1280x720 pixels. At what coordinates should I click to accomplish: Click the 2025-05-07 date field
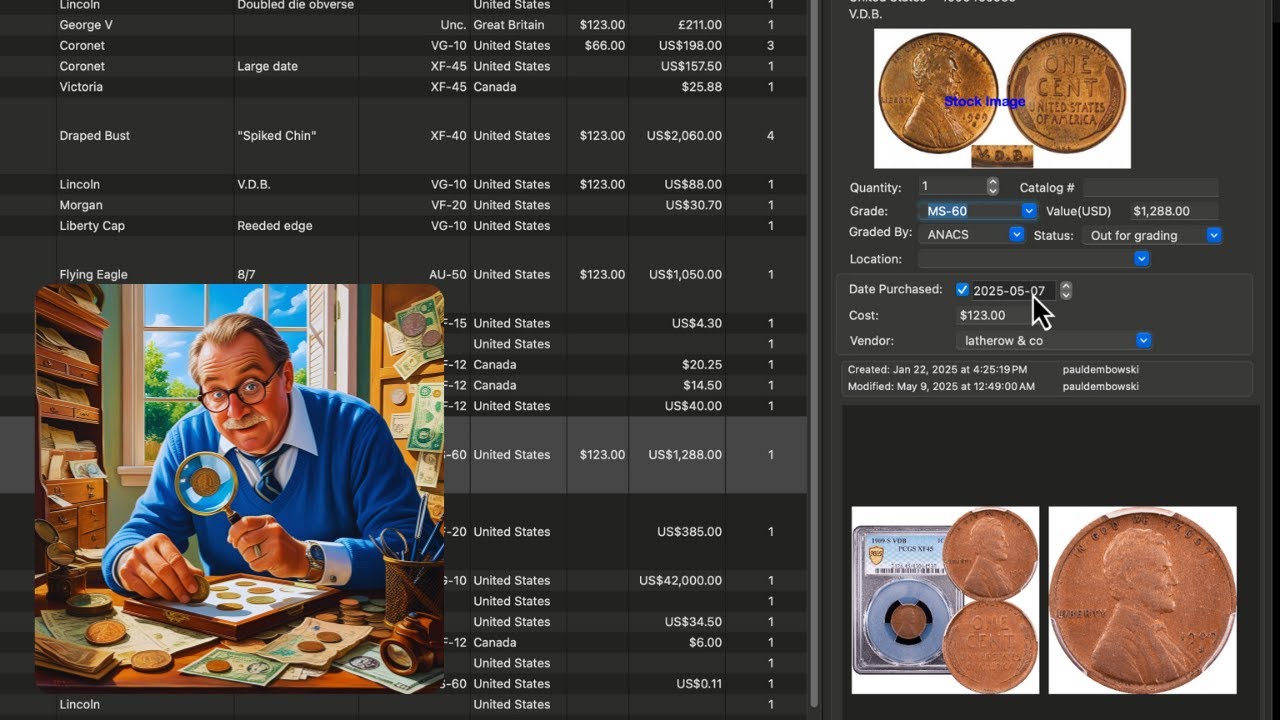pyautogui.click(x=1012, y=291)
